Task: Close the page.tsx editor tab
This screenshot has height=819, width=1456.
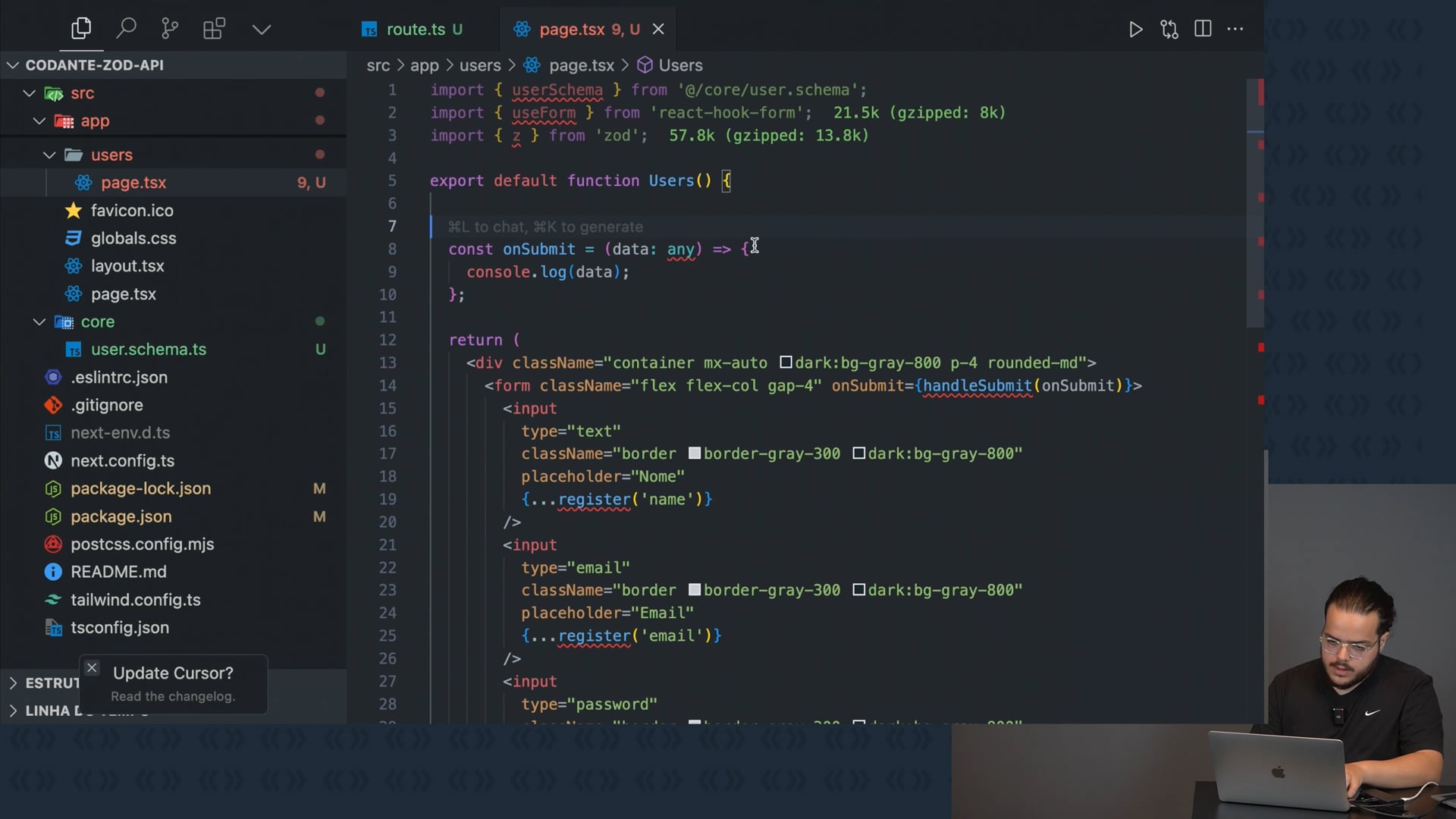Action: [658, 29]
